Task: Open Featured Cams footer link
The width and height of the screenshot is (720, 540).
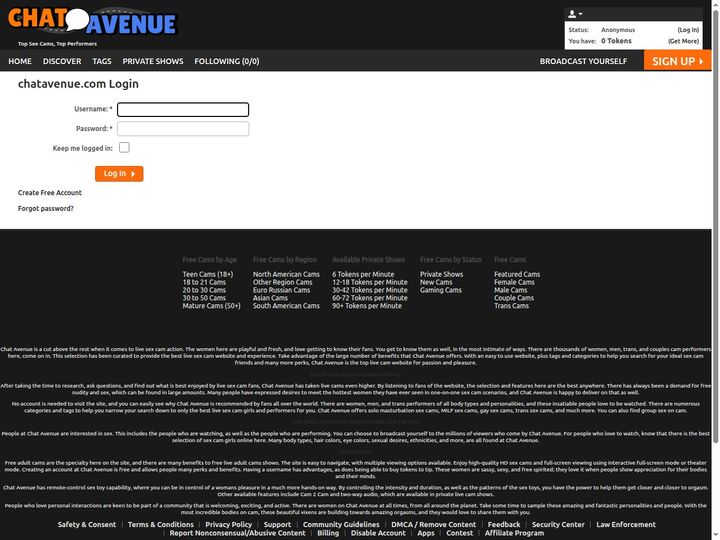Action: click(517, 274)
